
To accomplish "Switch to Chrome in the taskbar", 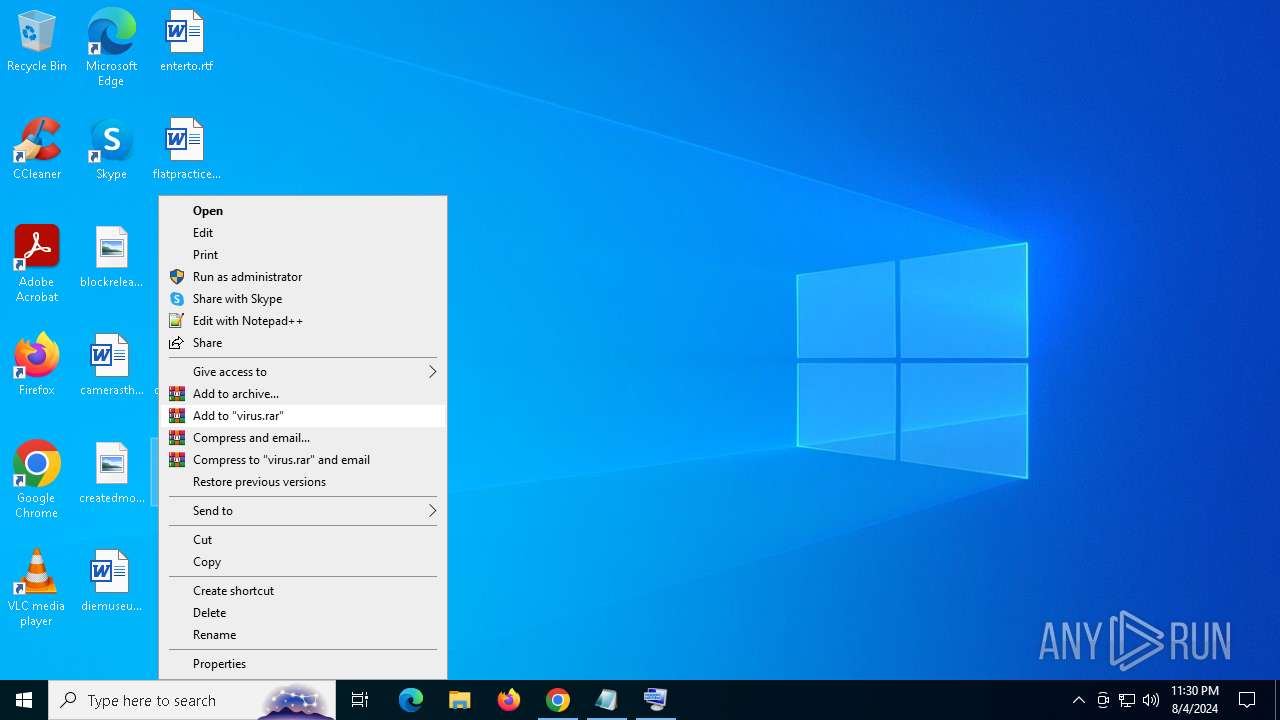I will 557,700.
